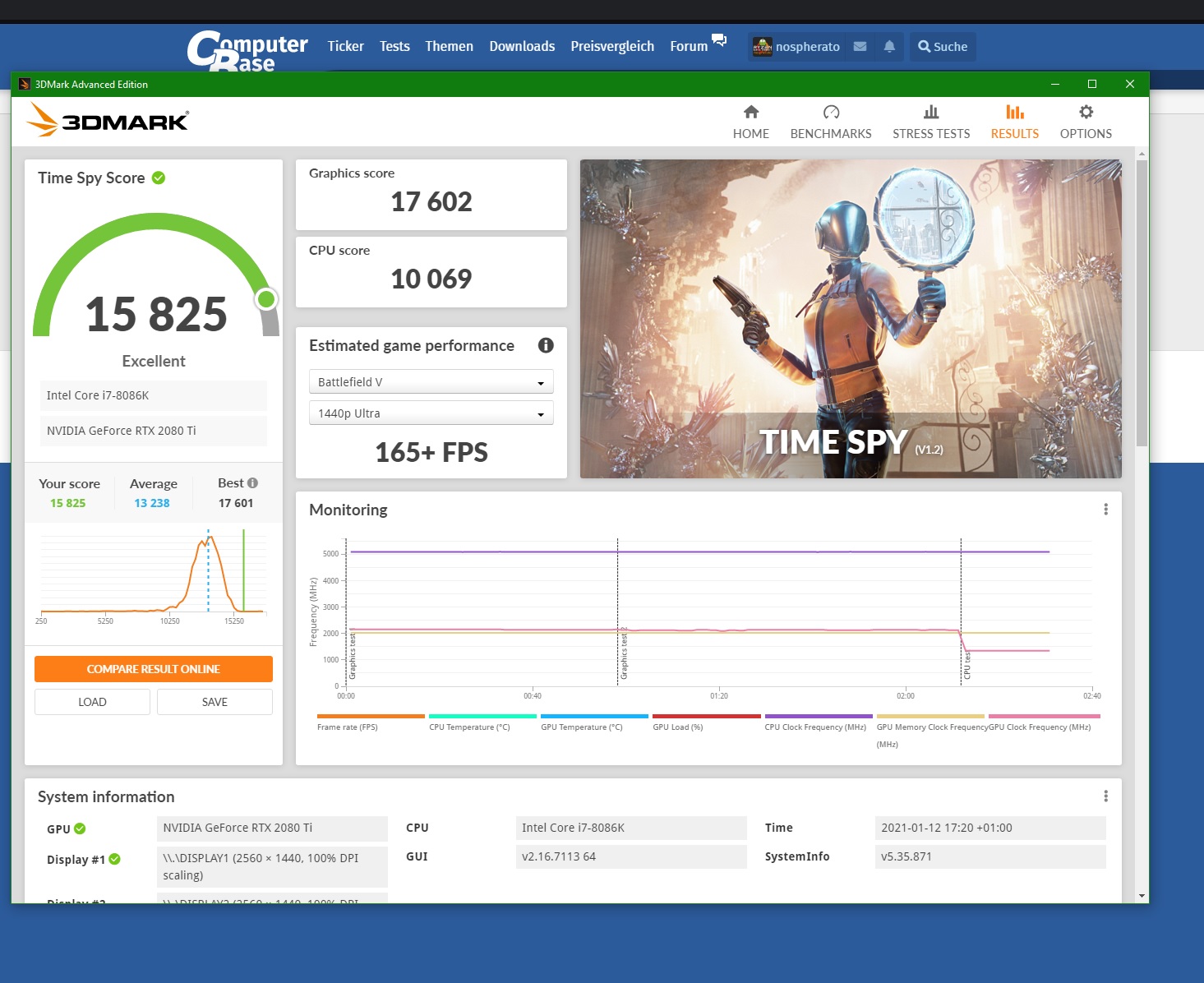Click the 165+ FPS estimate
Image resolution: width=1204 pixels, height=983 pixels.
(431, 452)
